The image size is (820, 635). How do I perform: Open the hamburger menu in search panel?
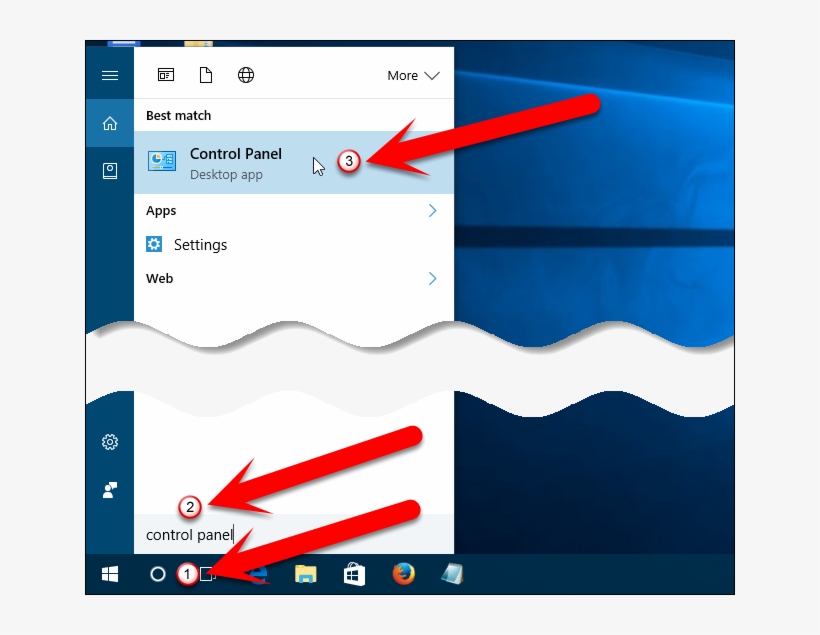pos(110,76)
